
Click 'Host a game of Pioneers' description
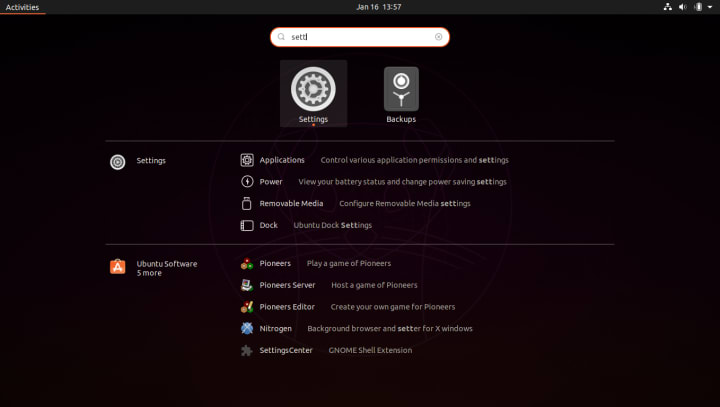pos(374,285)
